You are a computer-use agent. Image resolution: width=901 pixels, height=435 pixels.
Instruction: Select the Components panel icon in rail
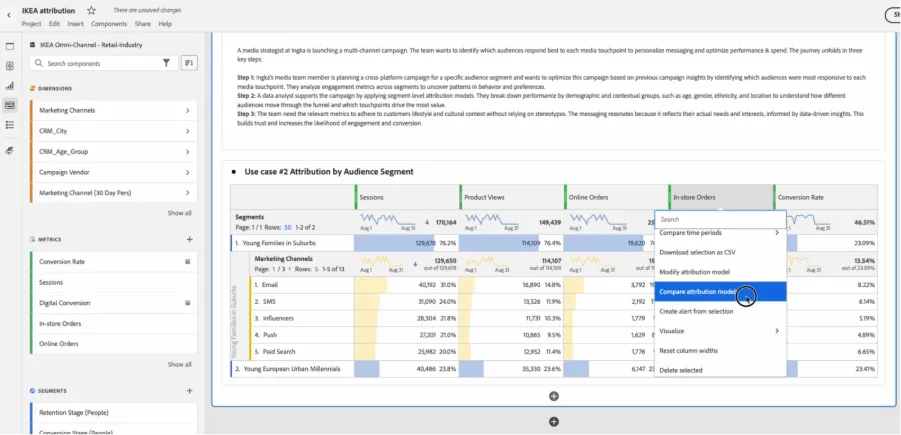click(x=10, y=105)
